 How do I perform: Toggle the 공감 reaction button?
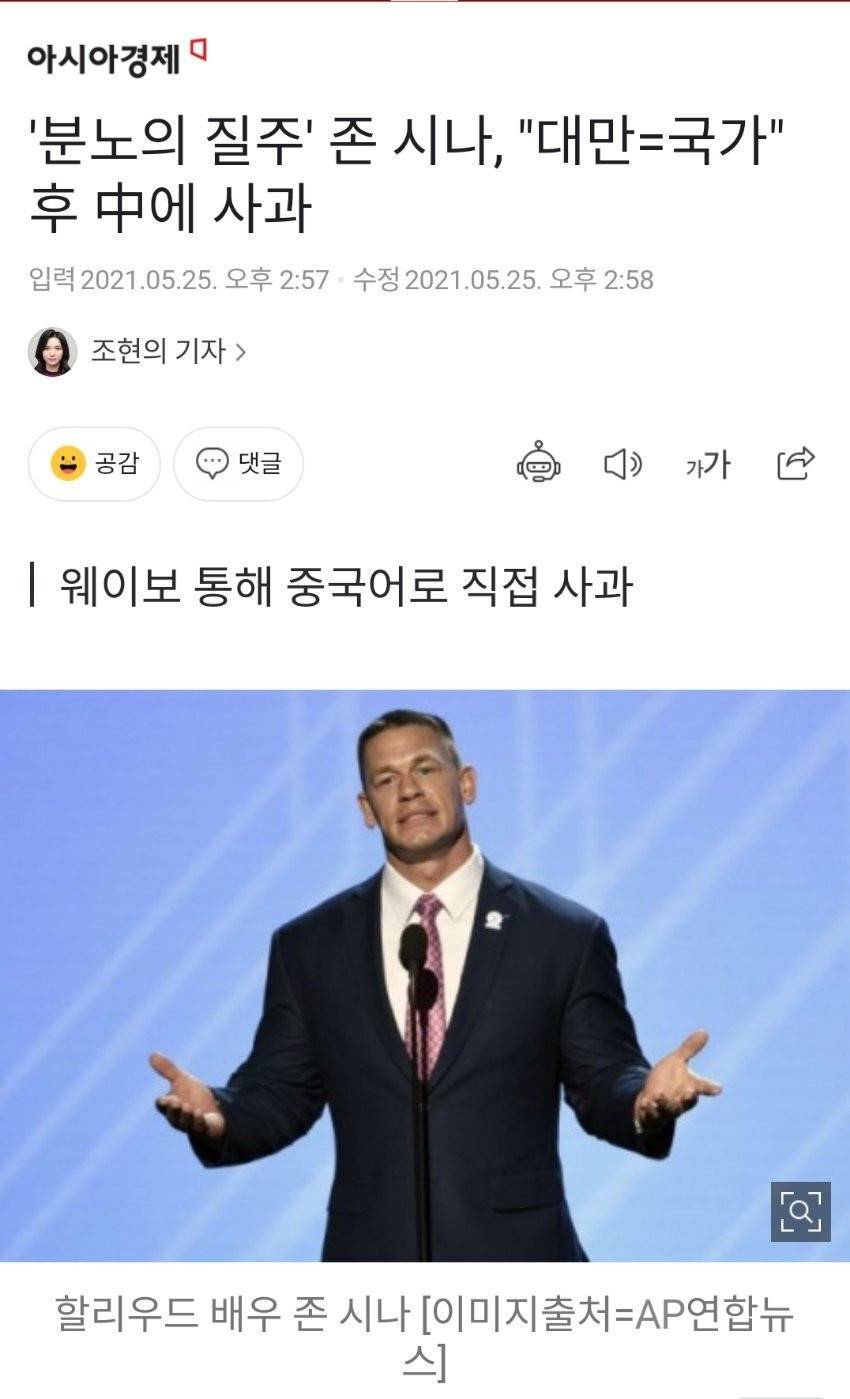[x=94, y=464]
